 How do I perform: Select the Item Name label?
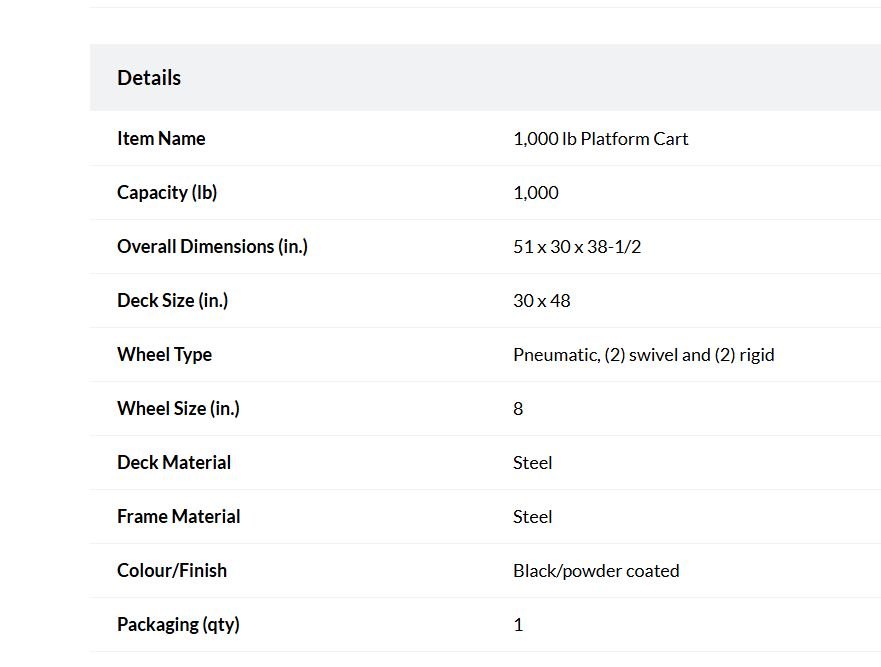[x=161, y=138]
